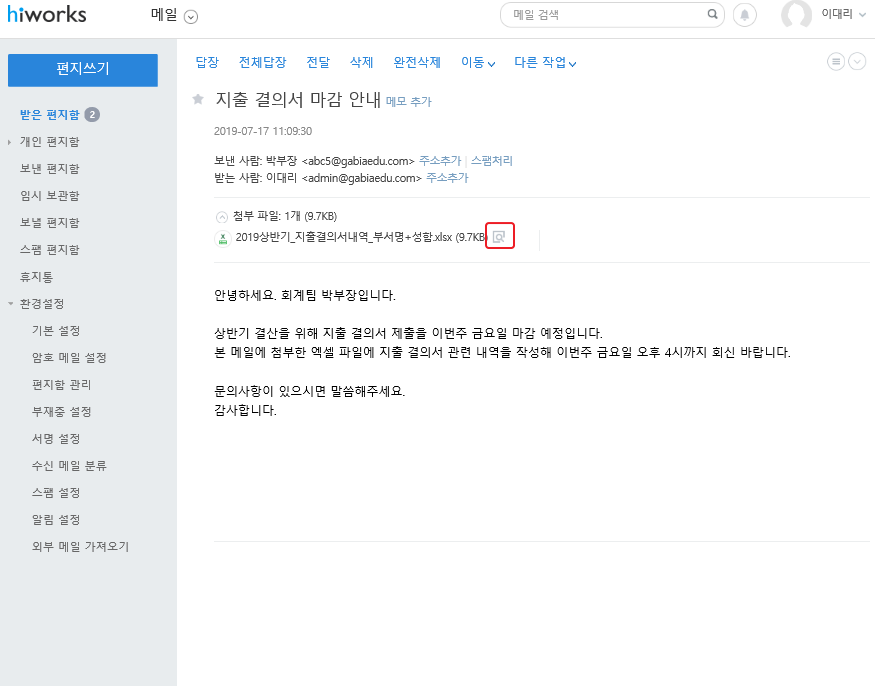This screenshot has width=875, height=686.
Task: Click the search magnifier icon
Action: tap(712, 15)
